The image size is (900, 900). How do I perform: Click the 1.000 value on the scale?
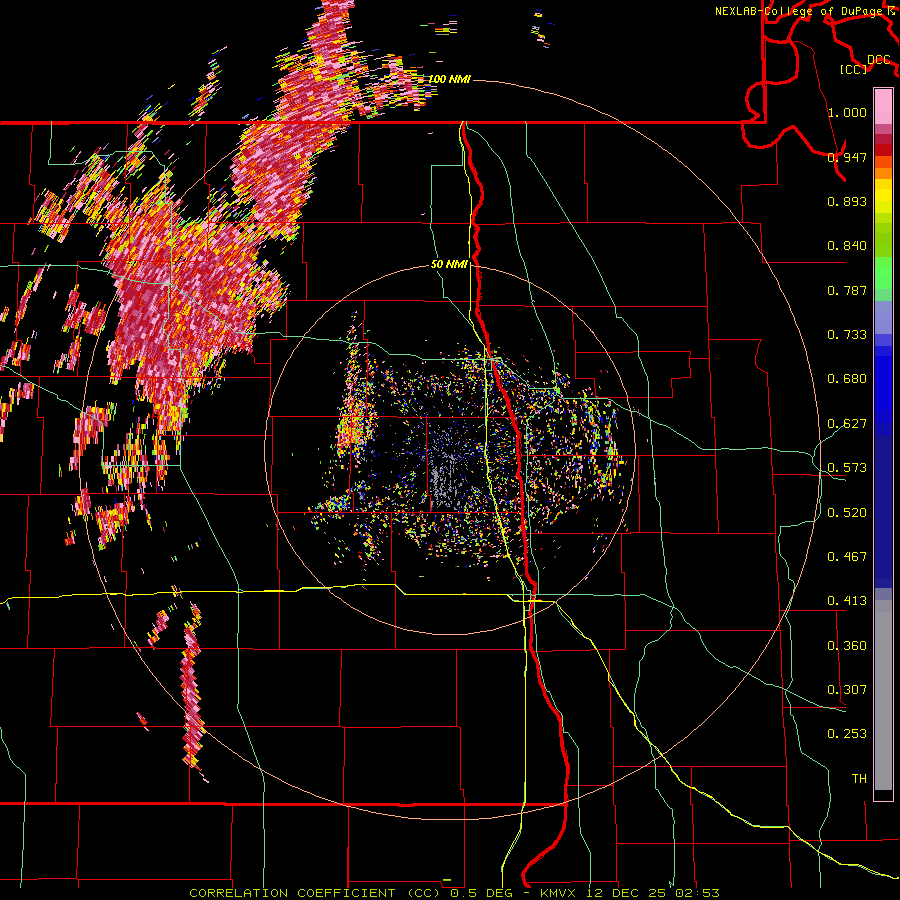click(x=847, y=112)
